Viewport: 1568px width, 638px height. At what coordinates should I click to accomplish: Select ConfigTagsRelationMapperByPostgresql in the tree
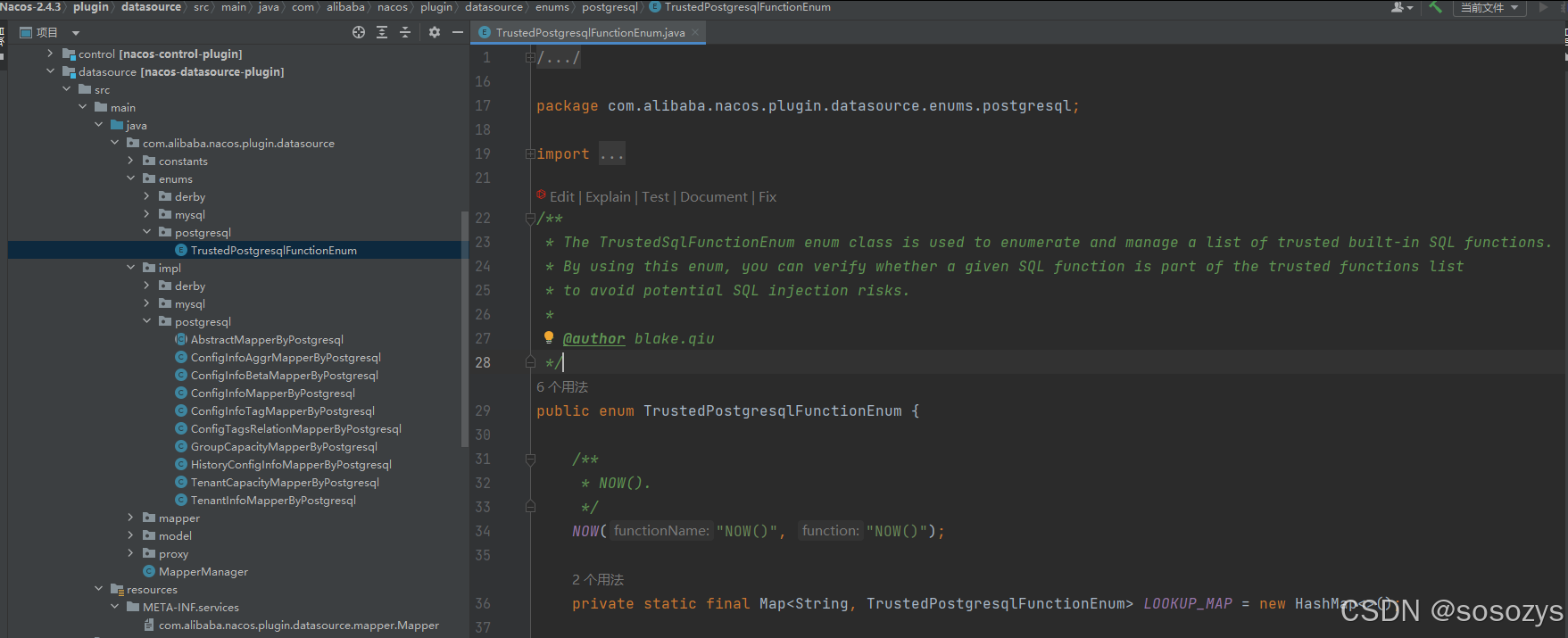[296, 428]
